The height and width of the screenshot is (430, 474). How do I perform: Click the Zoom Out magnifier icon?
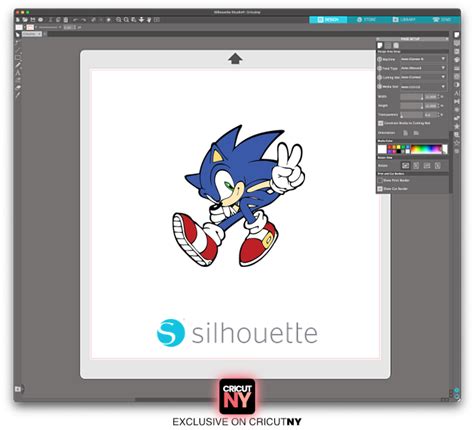pos(126,20)
